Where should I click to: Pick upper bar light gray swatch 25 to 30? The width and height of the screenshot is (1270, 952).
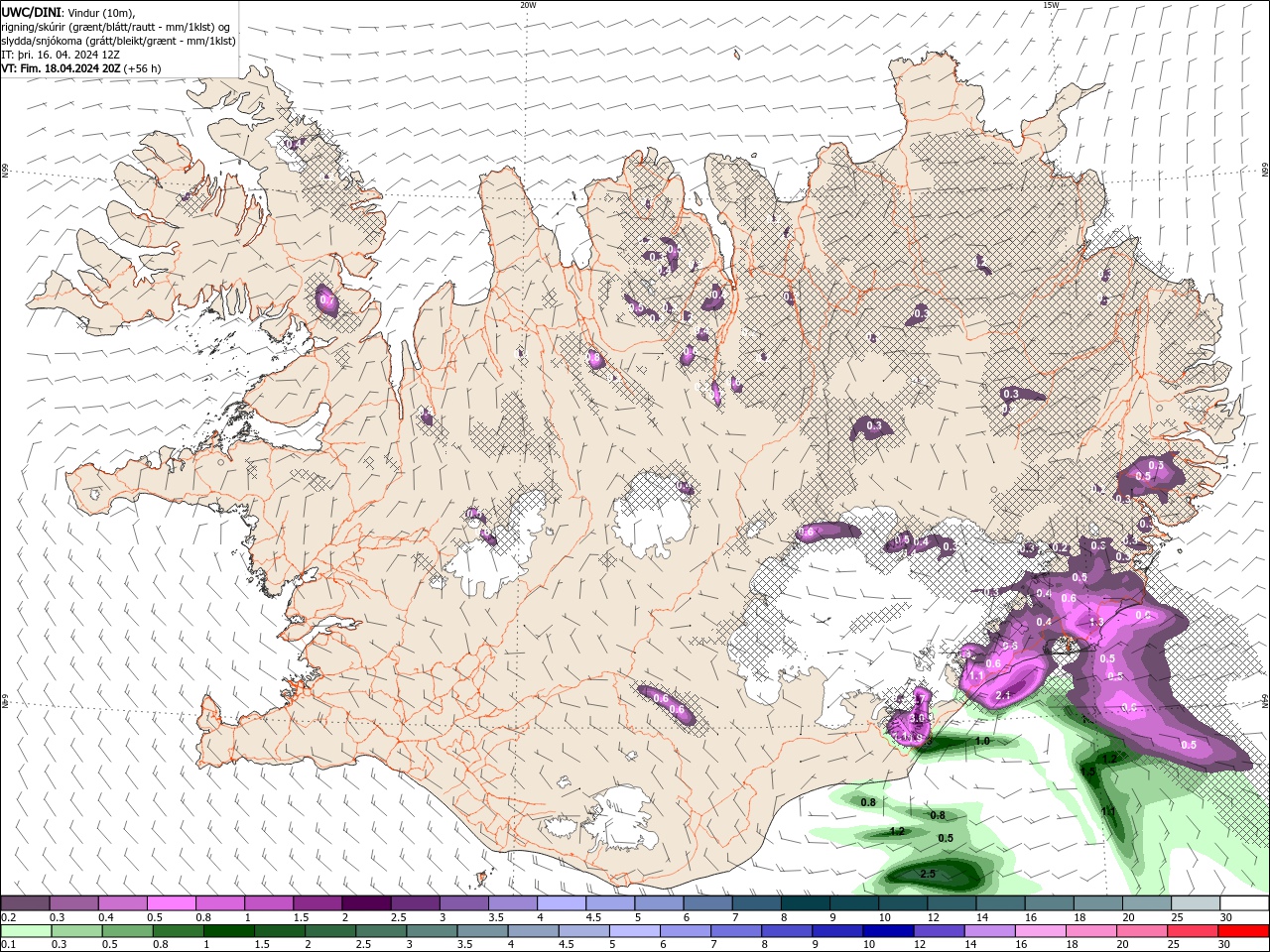1197,903
